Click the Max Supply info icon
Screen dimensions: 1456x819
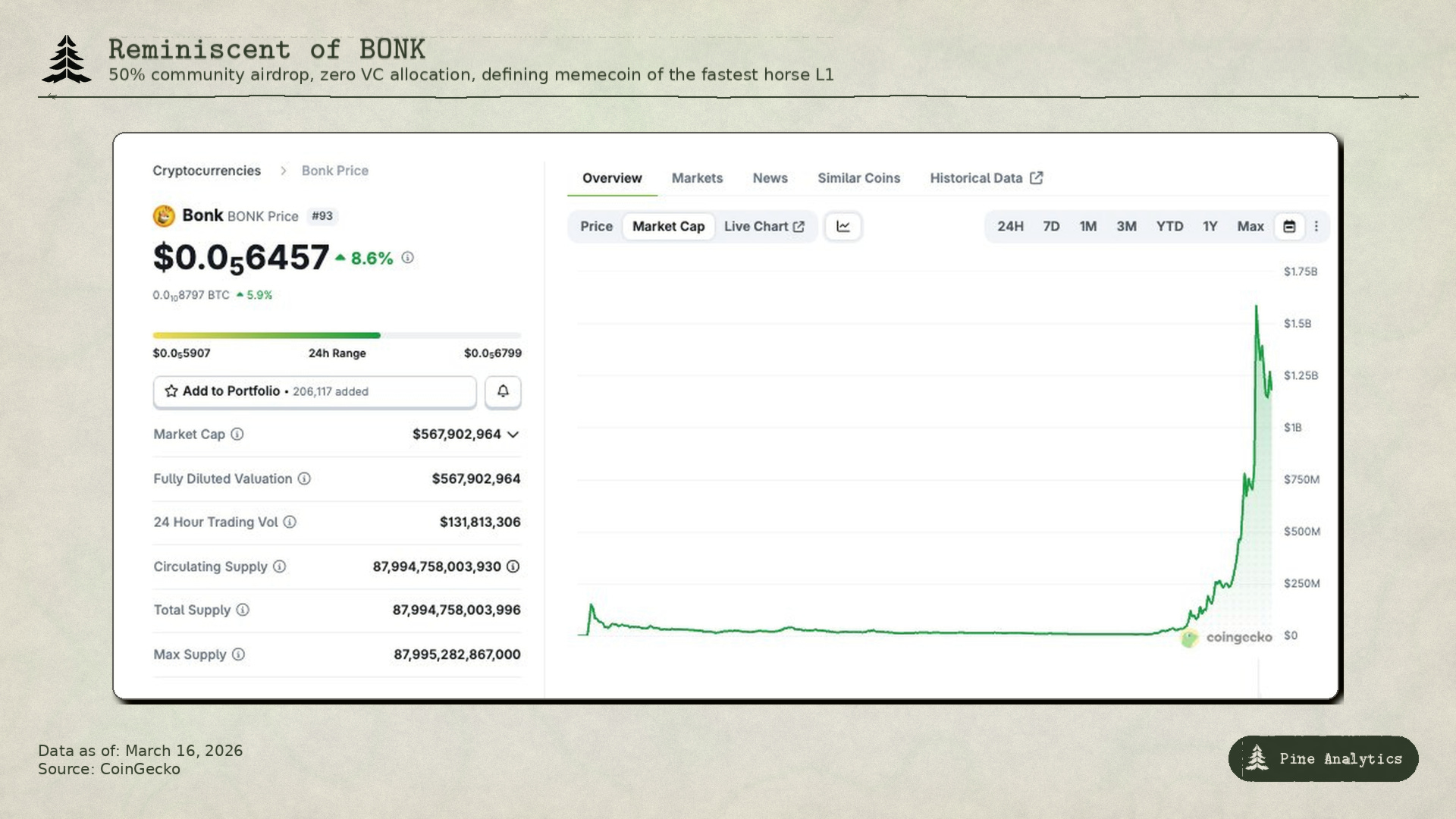tap(238, 654)
